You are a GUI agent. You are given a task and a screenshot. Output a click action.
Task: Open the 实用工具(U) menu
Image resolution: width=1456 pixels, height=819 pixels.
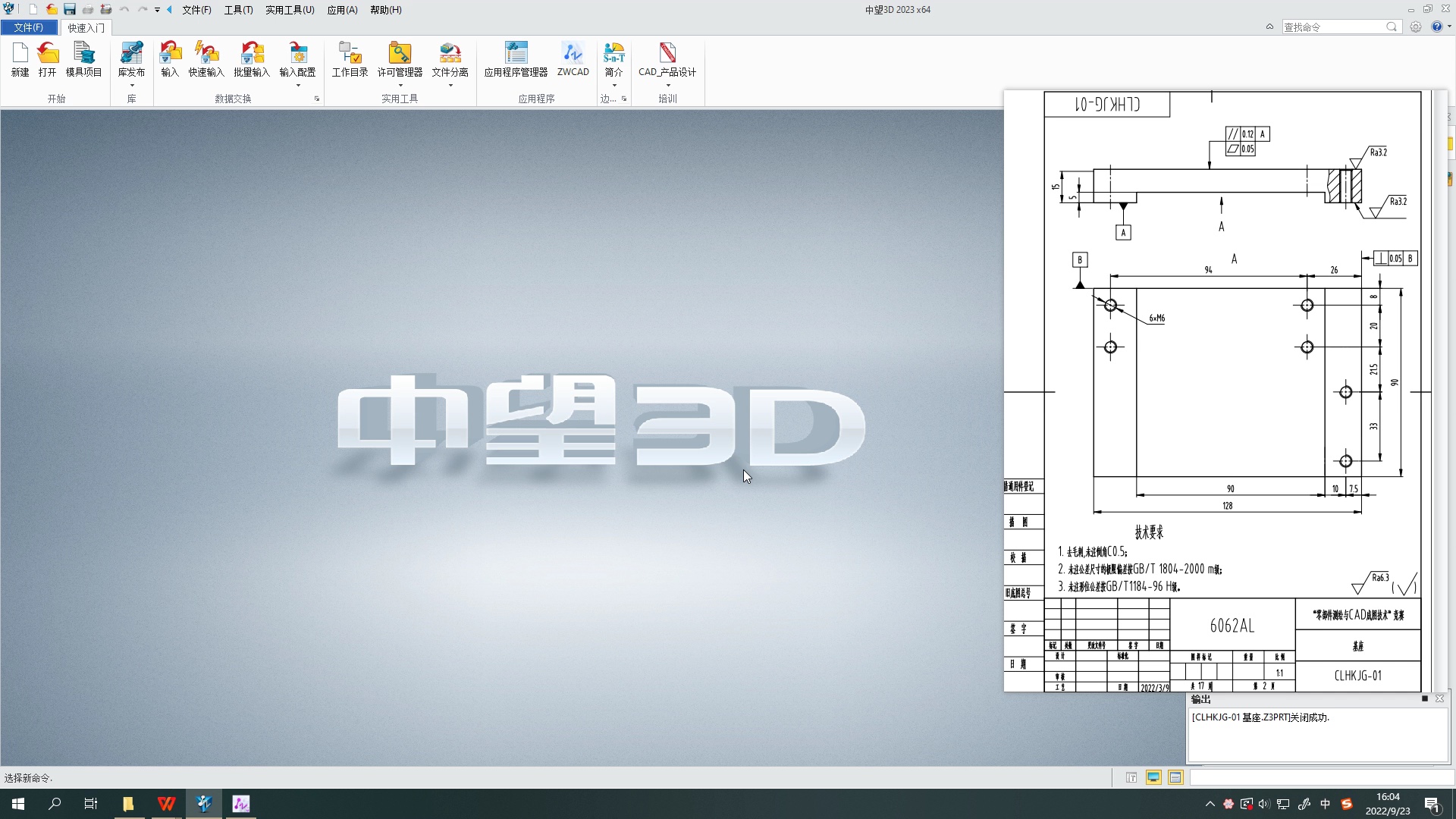pos(290,10)
